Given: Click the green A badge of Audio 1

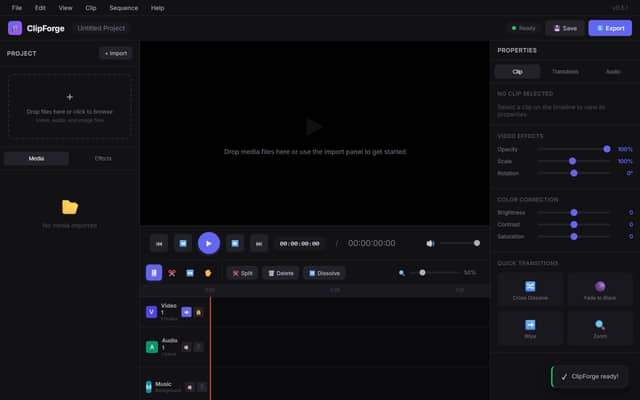Looking at the screenshot, I should tap(152, 347).
